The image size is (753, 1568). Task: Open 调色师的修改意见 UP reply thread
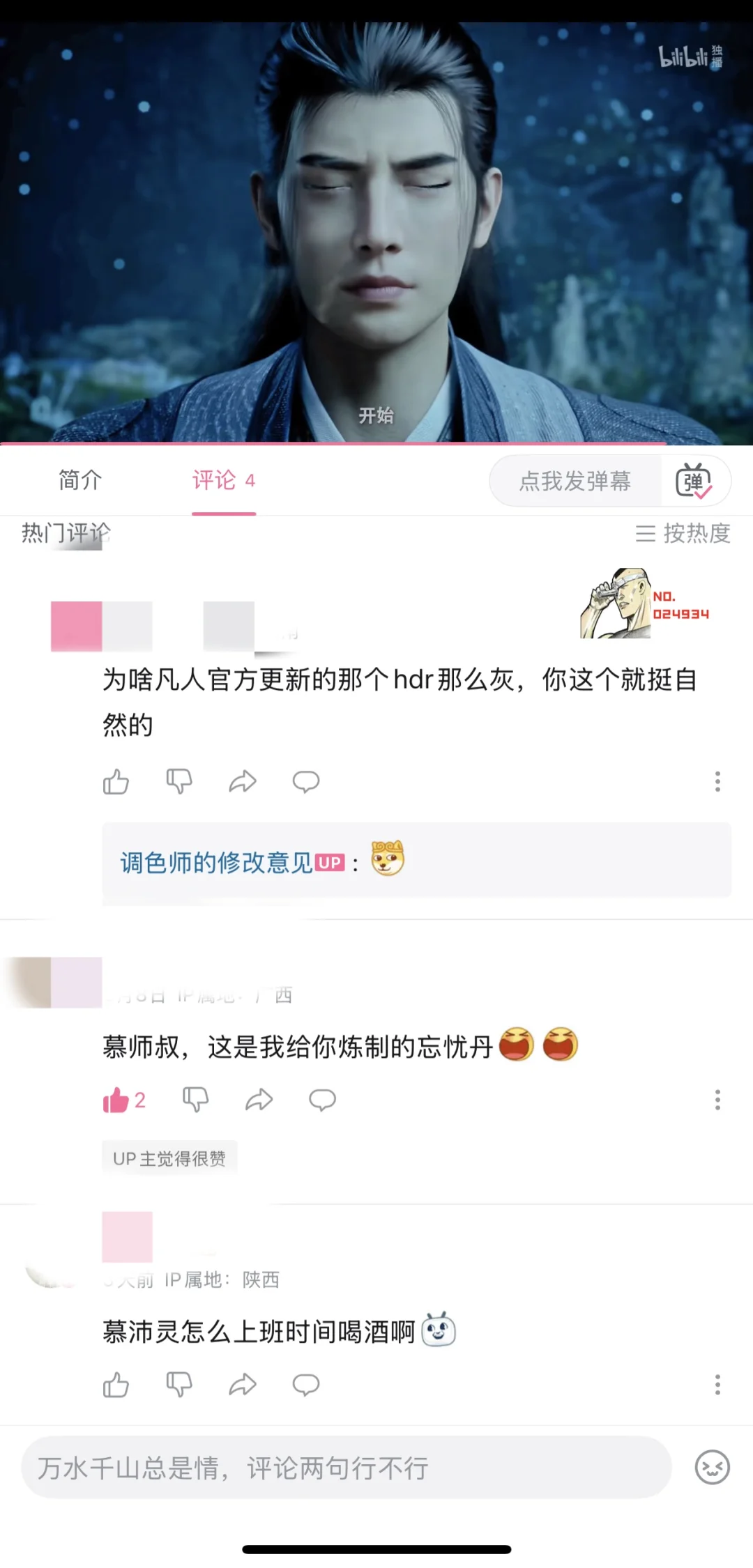[x=417, y=861]
